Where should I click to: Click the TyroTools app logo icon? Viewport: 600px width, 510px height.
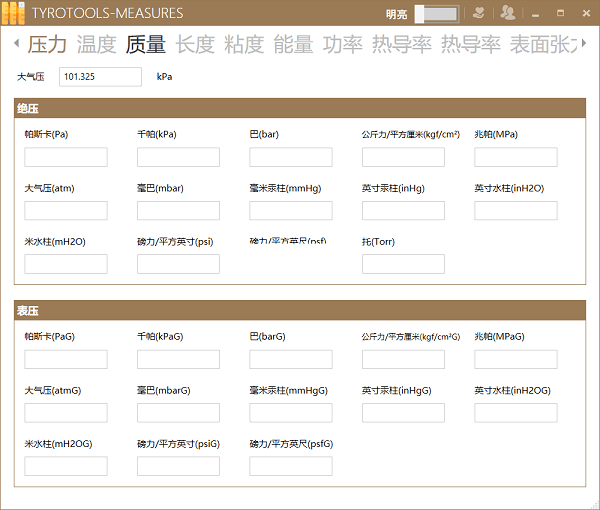coord(12,13)
